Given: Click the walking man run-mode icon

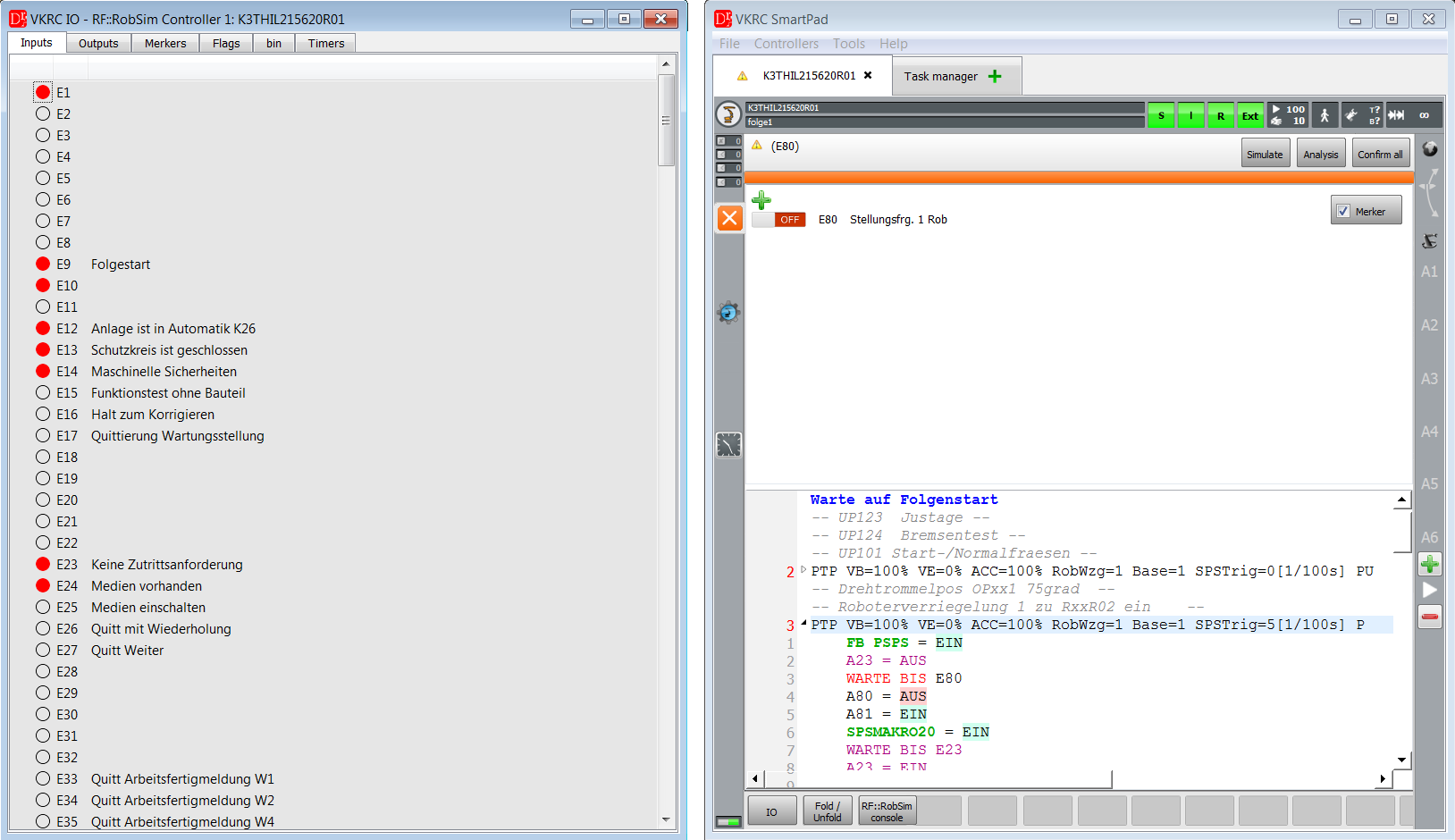Looking at the screenshot, I should coord(1325,115).
